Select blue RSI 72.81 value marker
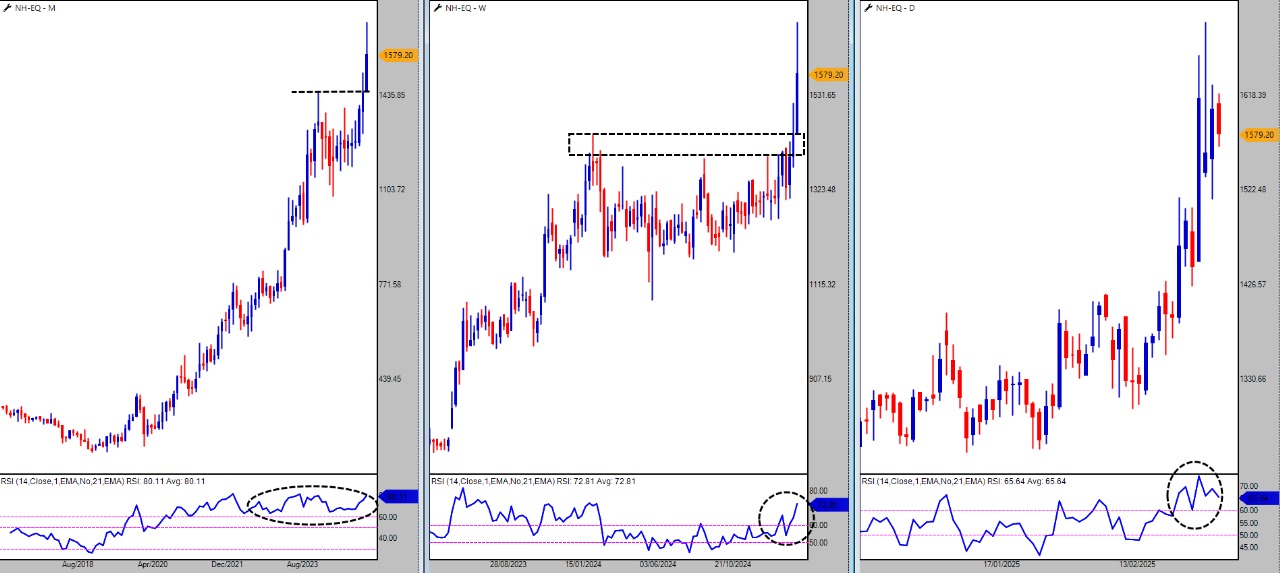The width and height of the screenshot is (1280, 573). click(832, 505)
